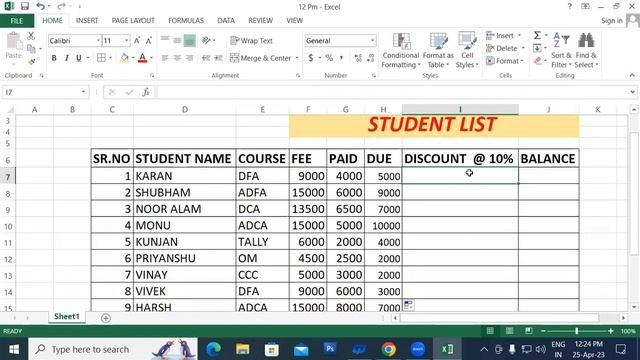The image size is (640, 360).
Task: Switch to FORMULAS tab
Action: tap(186, 20)
